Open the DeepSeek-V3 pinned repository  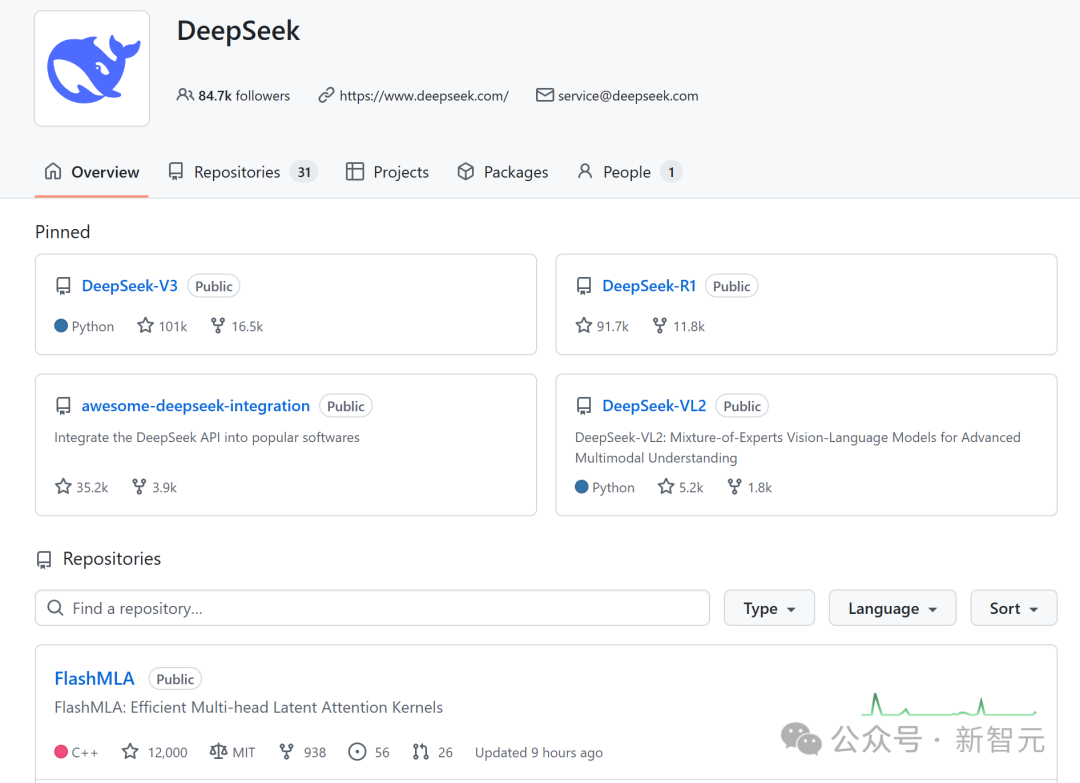pyautogui.click(x=129, y=286)
